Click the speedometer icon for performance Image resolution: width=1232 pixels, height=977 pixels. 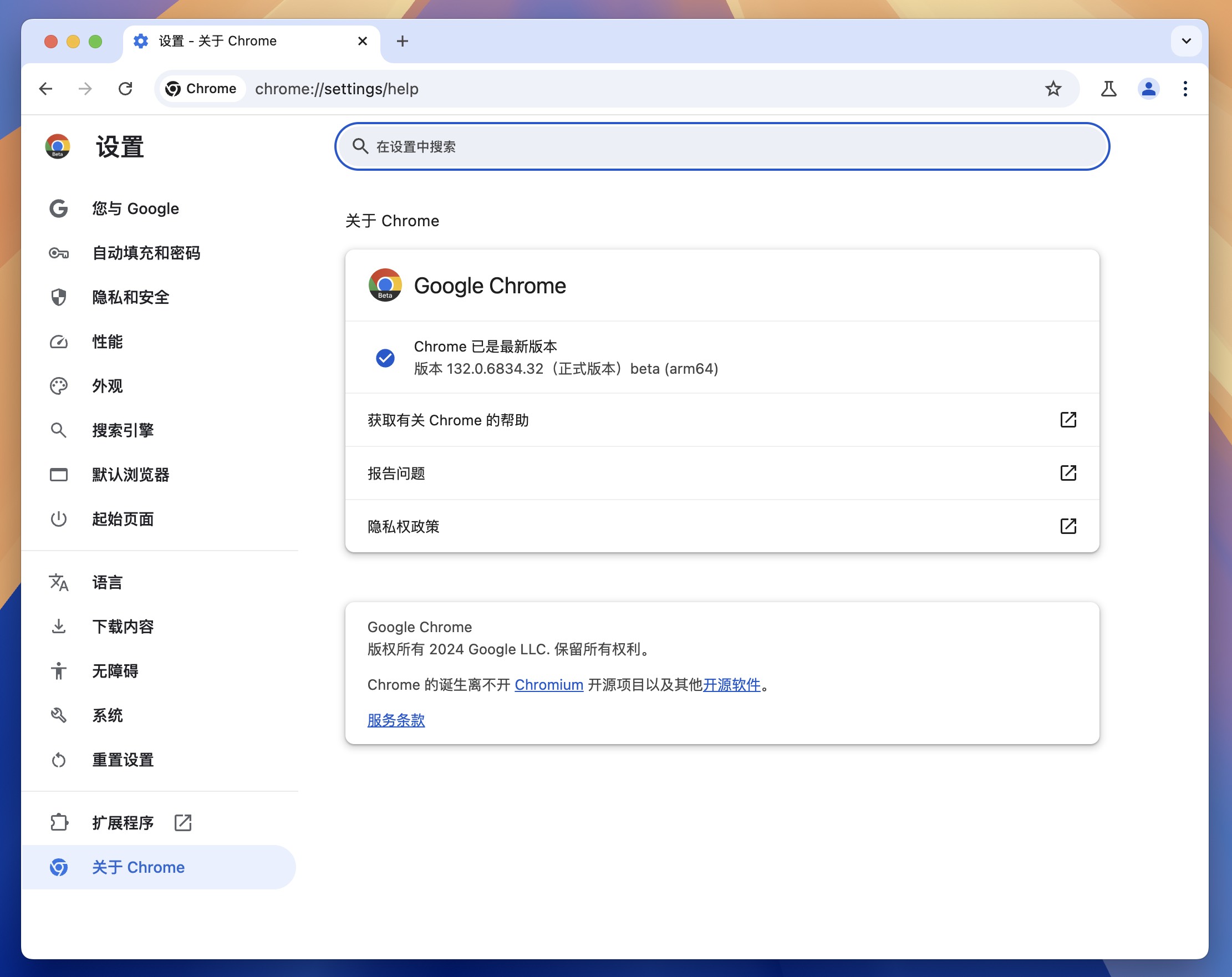coord(58,342)
